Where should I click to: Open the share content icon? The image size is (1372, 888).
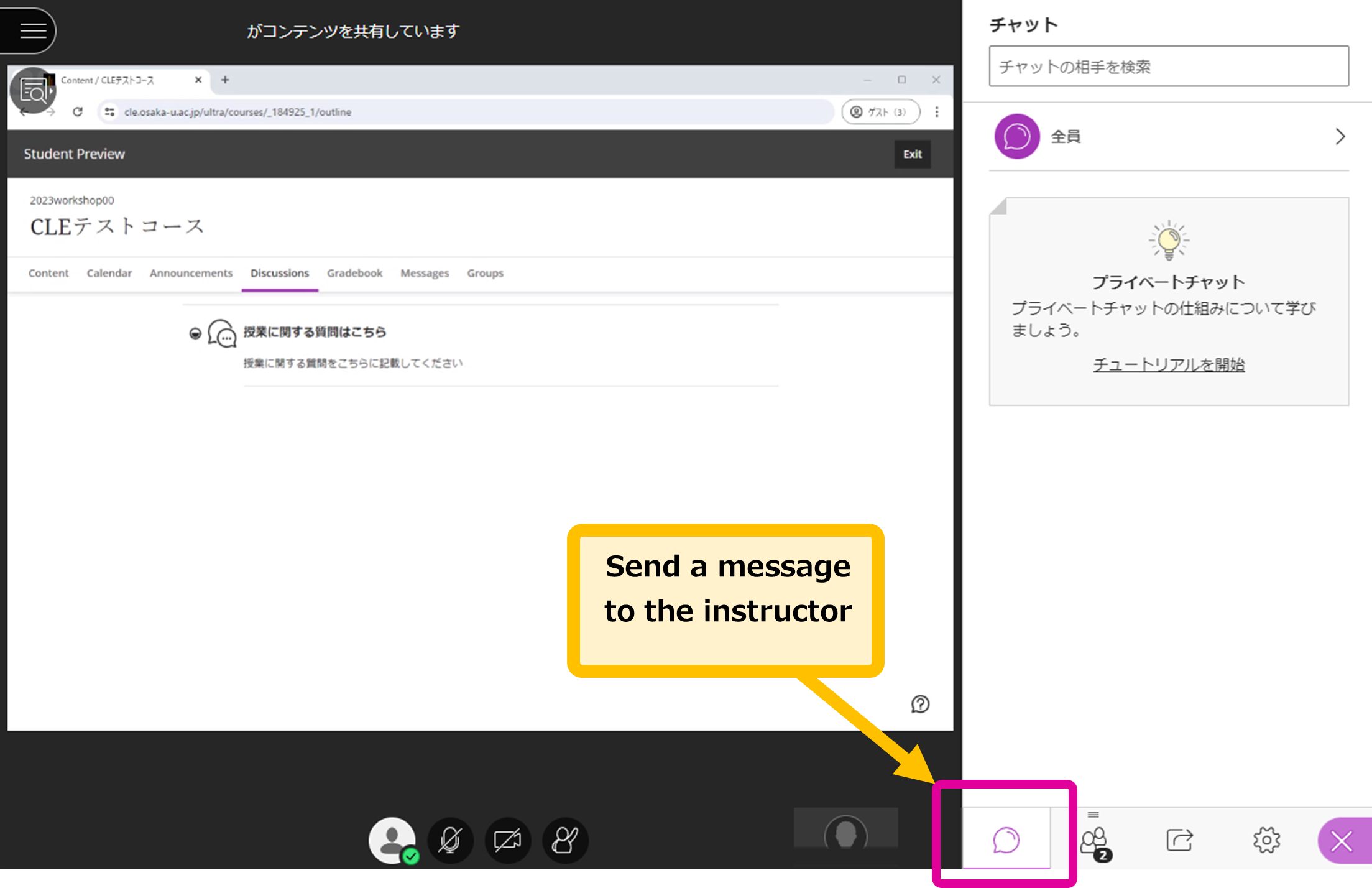click(x=1179, y=840)
